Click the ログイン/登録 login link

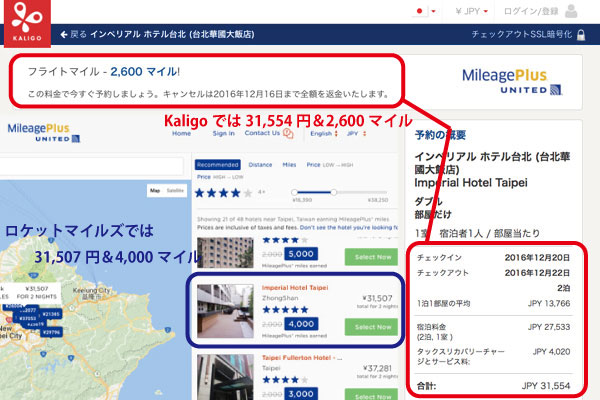531,11
